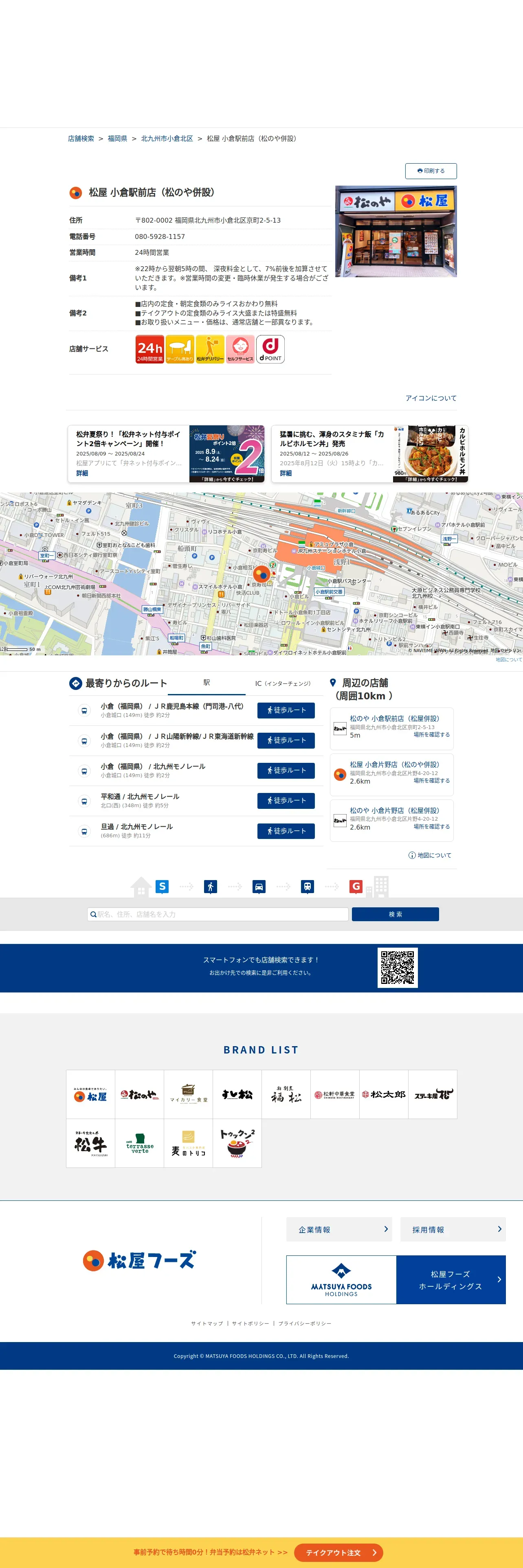Click the 印刷する button

tap(431, 171)
